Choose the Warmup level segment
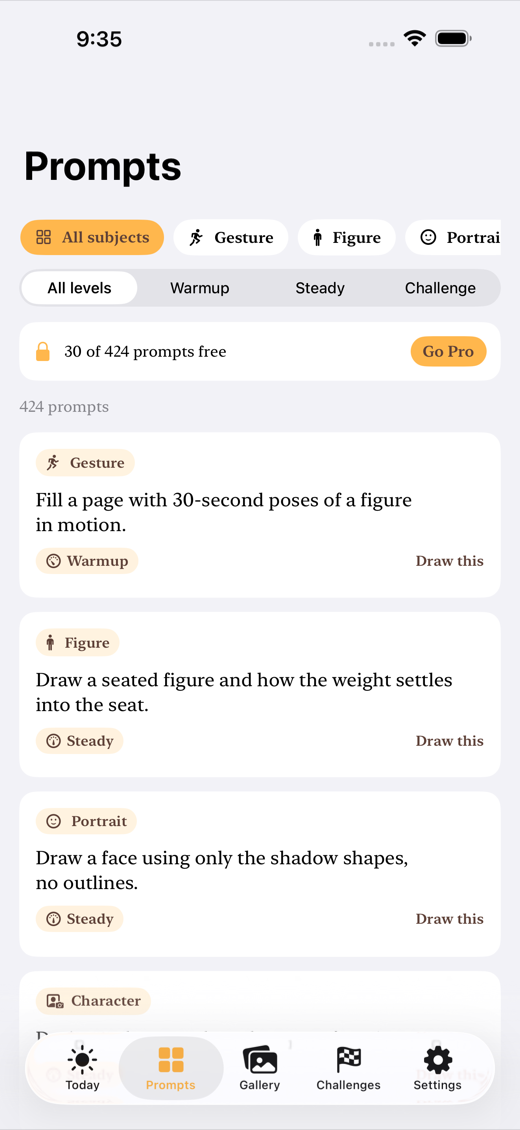Screen dimensions: 520x1130 [x=200, y=288]
